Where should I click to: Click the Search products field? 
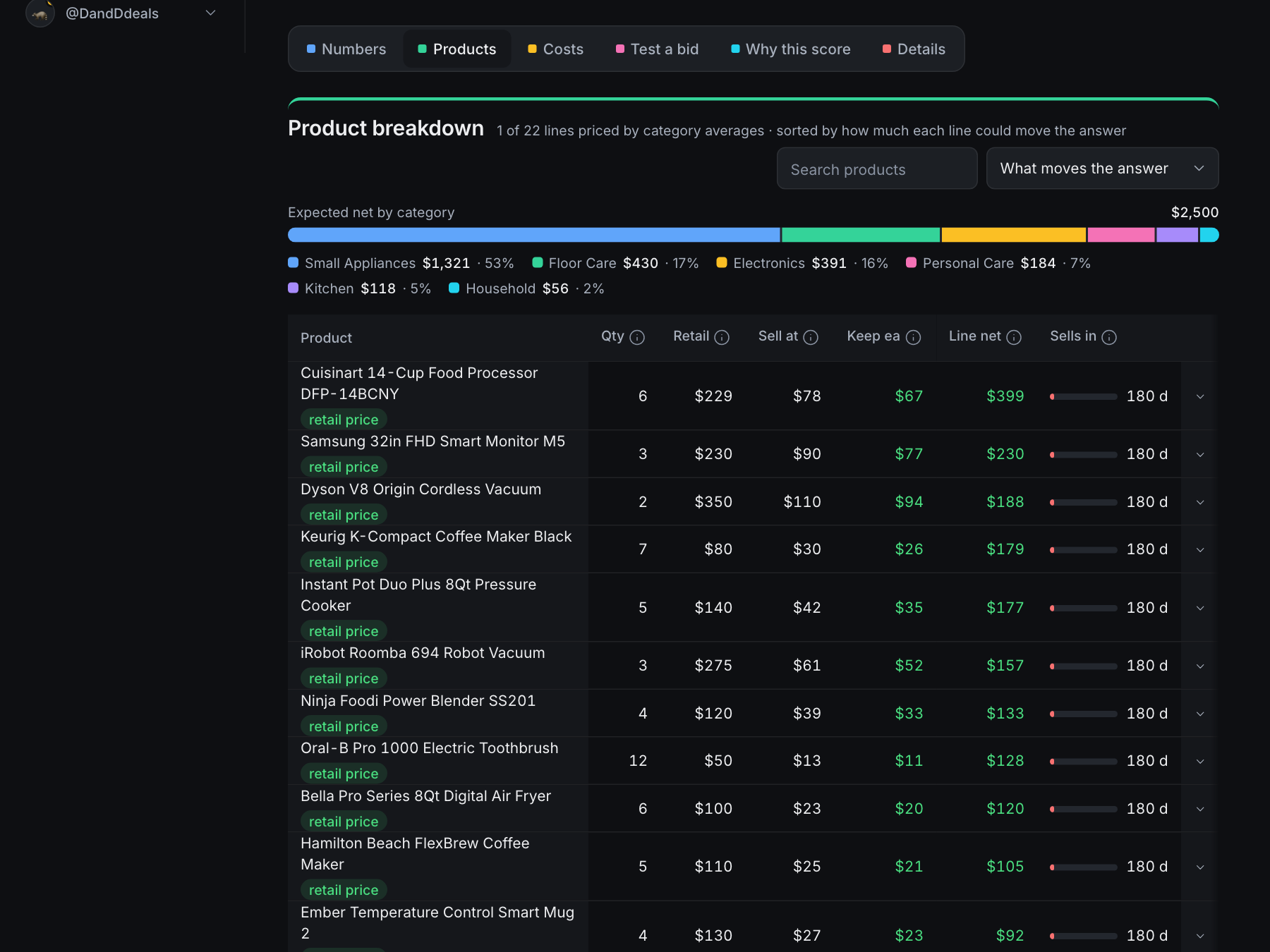(x=877, y=169)
